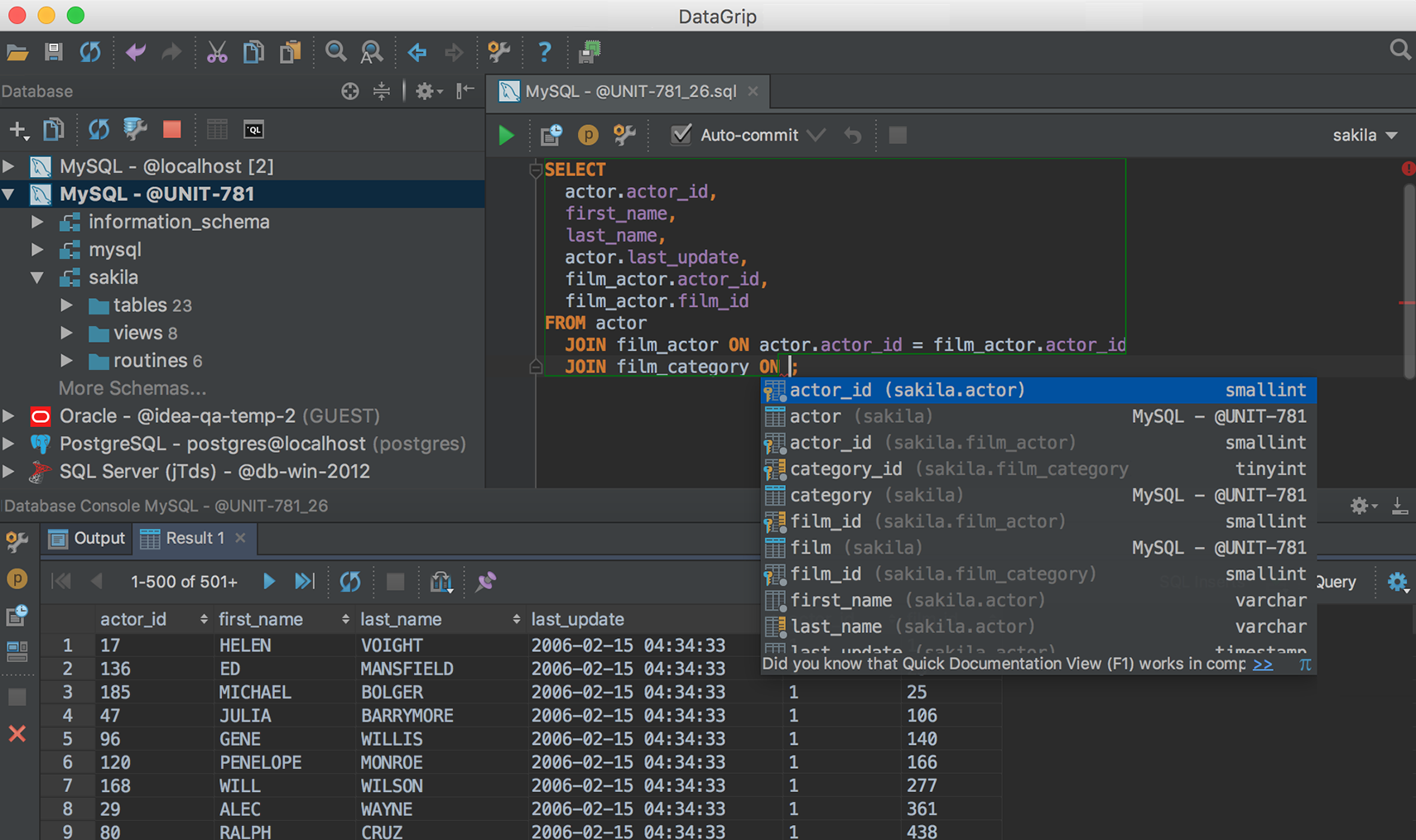Undo with the purple back arrow
Screen dimensions: 1416x840
[135, 52]
